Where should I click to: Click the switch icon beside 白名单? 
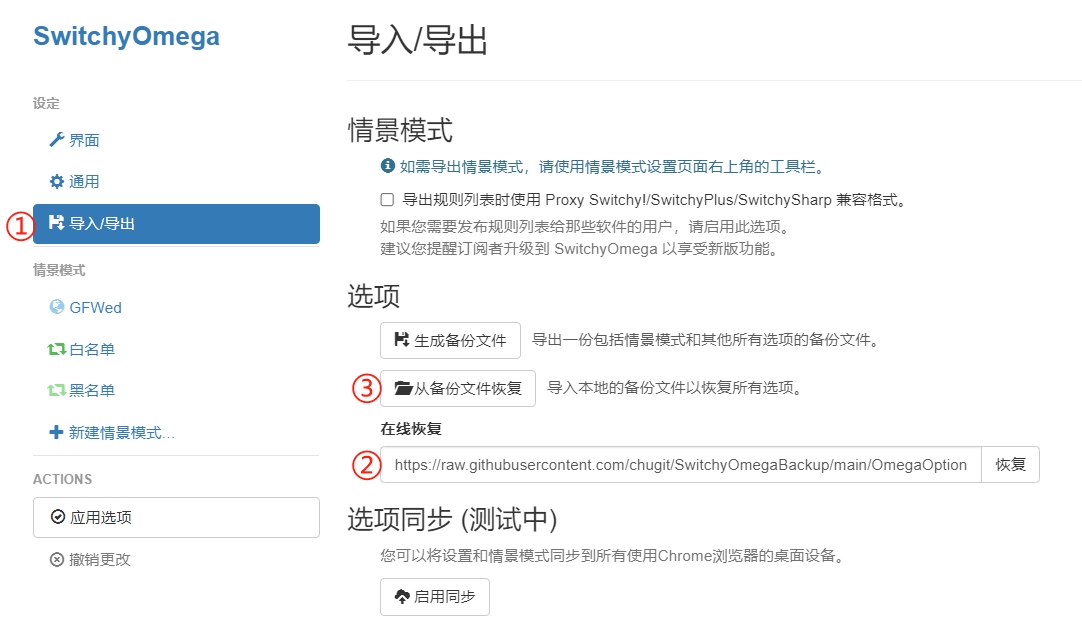pos(57,349)
